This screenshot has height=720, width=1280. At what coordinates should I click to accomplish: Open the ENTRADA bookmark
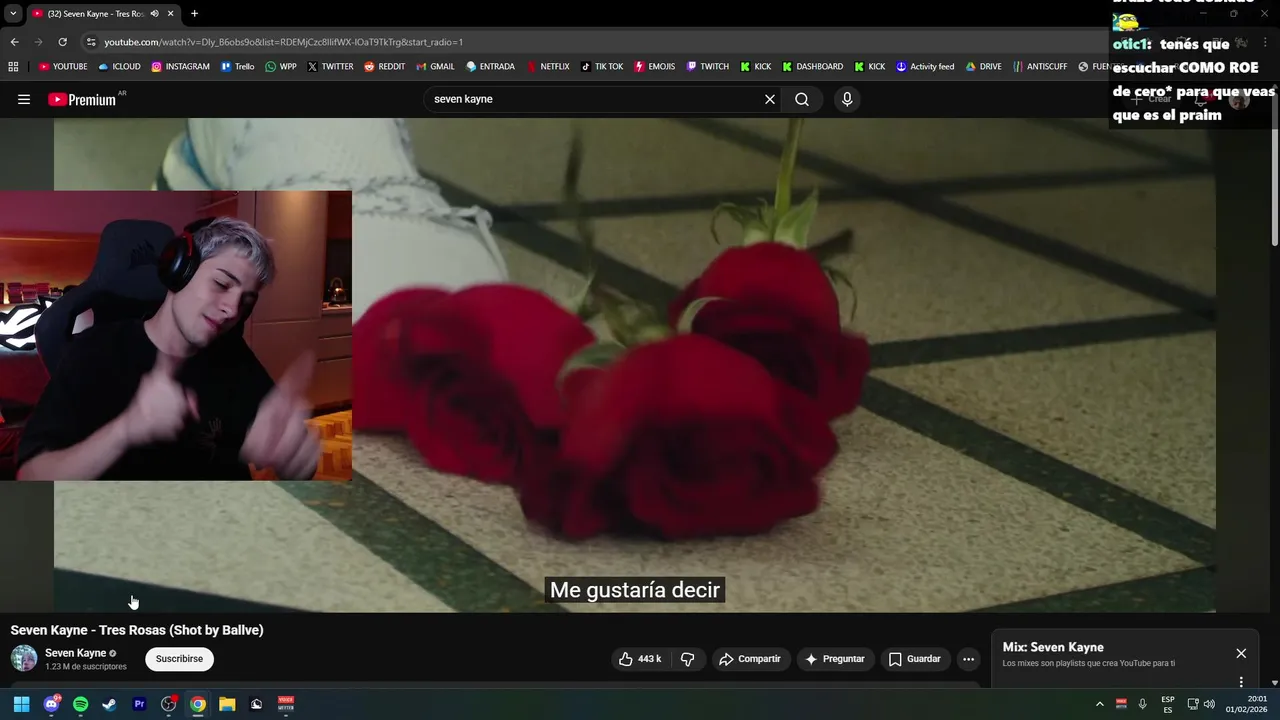click(490, 67)
